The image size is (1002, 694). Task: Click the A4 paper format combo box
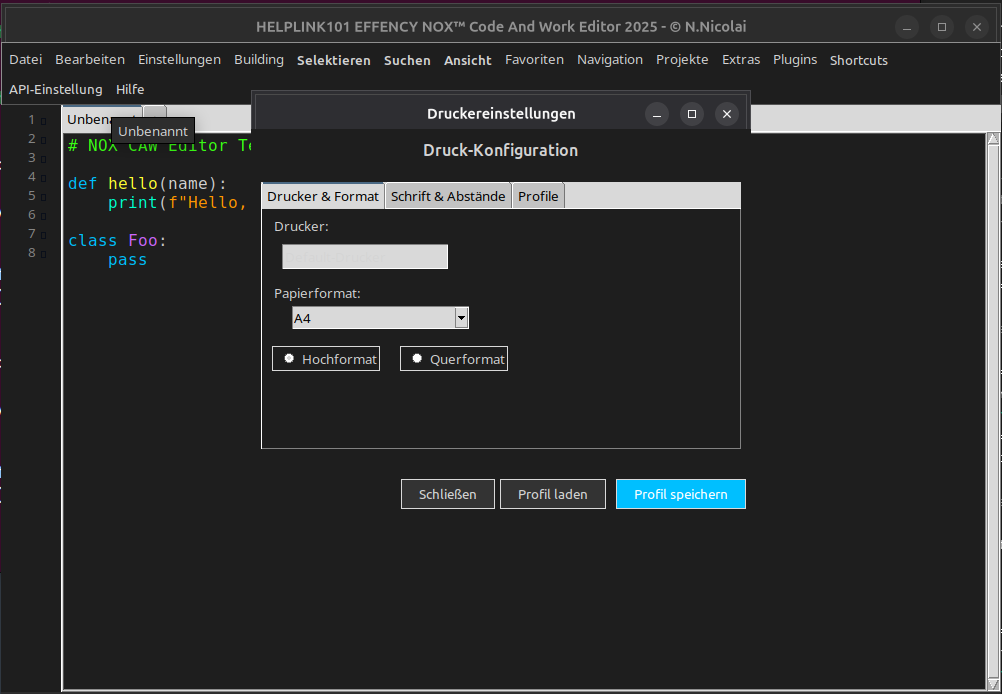(x=372, y=318)
